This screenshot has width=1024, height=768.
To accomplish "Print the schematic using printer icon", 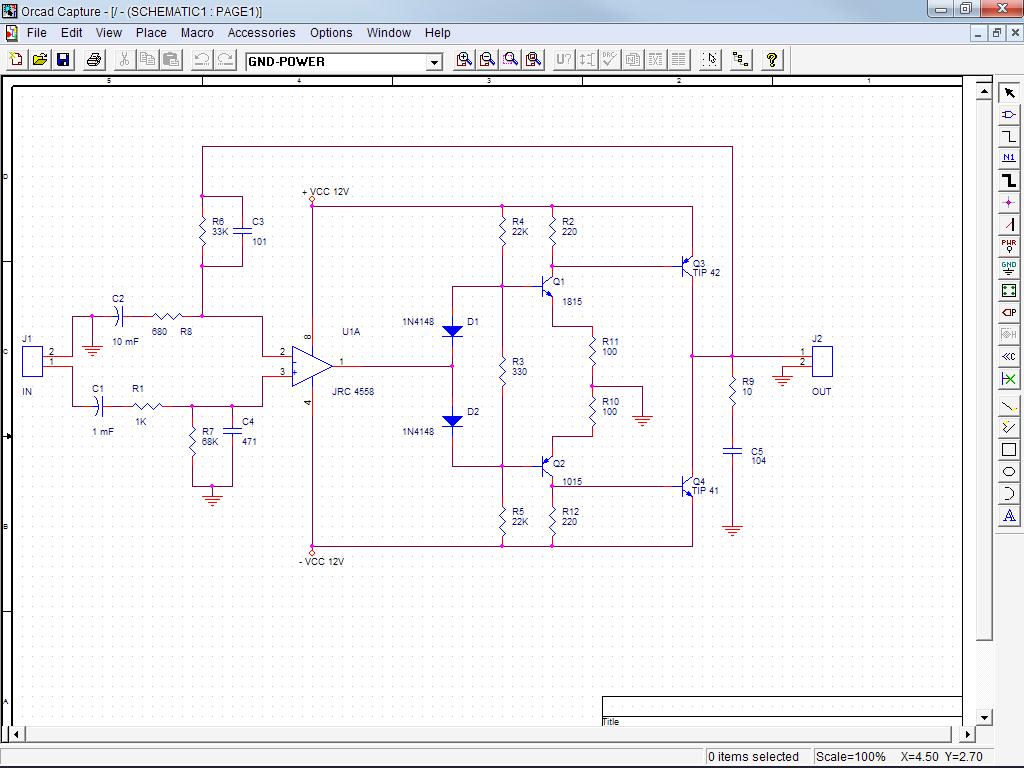I will [x=94, y=60].
